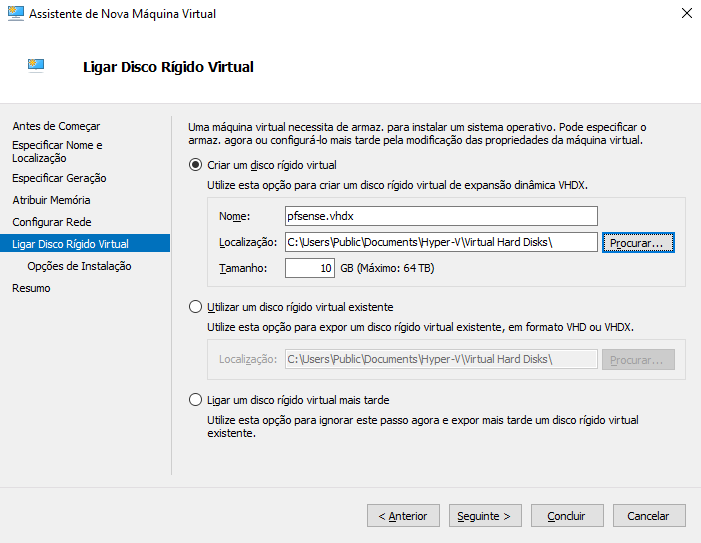Go to 'Especificar Nome e Localização' step
701x543 pixels.
coord(57,151)
